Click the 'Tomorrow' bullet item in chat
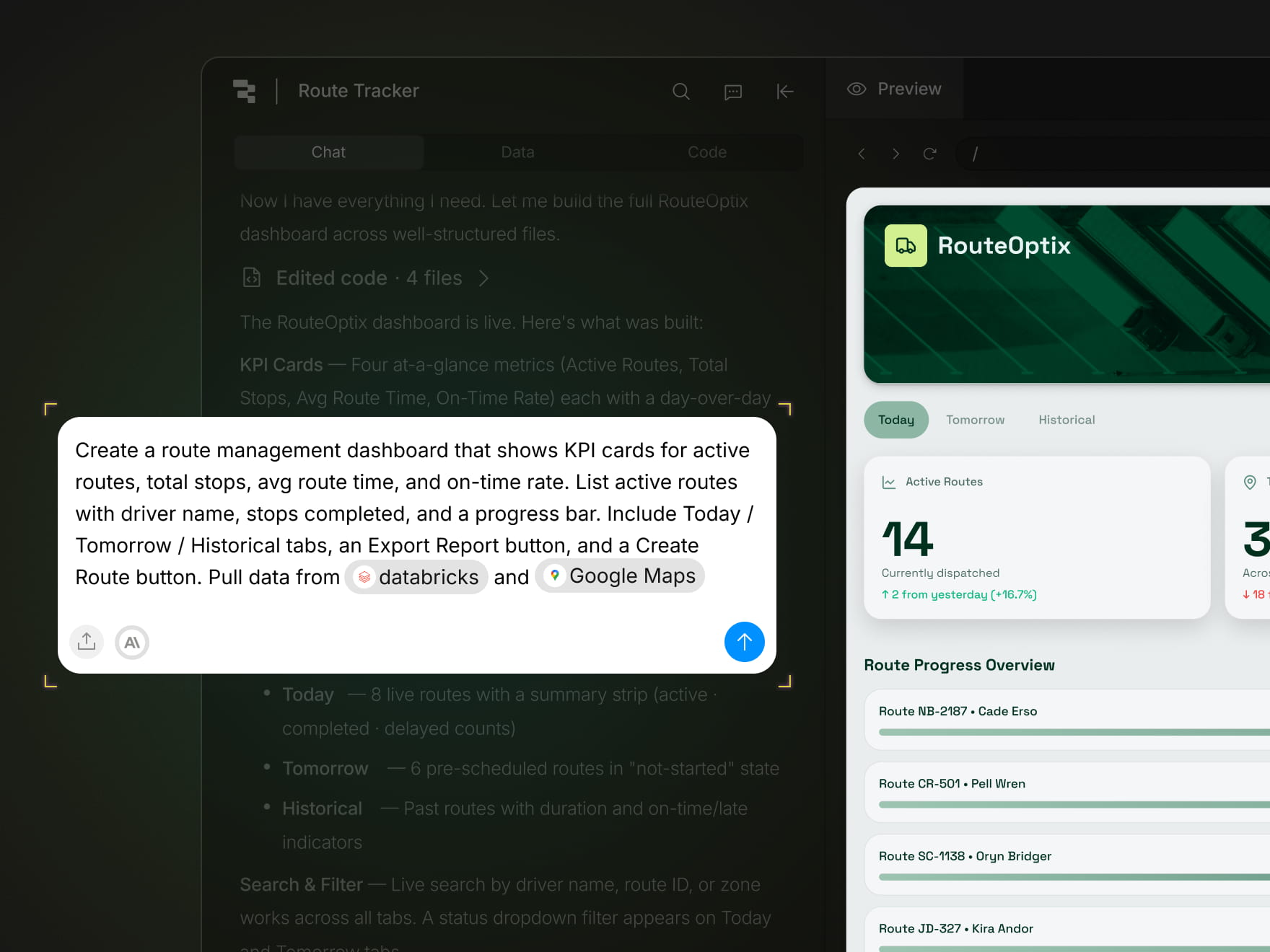 click(x=325, y=768)
